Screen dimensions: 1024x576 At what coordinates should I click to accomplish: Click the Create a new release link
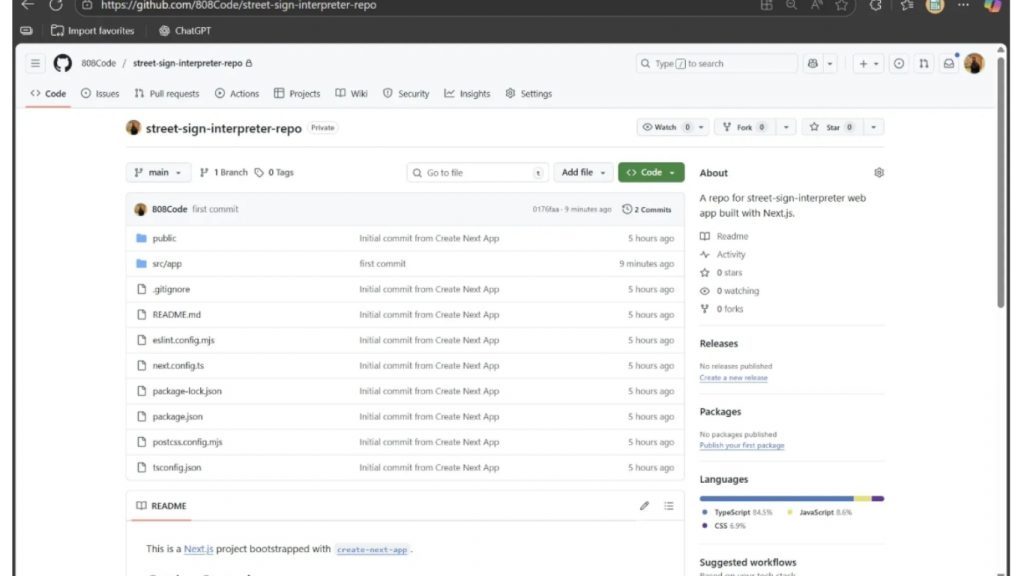tap(736, 378)
